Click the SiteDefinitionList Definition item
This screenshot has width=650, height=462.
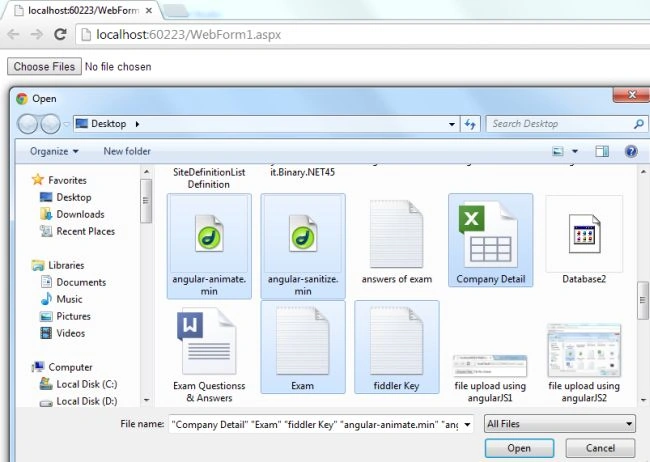(x=209, y=178)
